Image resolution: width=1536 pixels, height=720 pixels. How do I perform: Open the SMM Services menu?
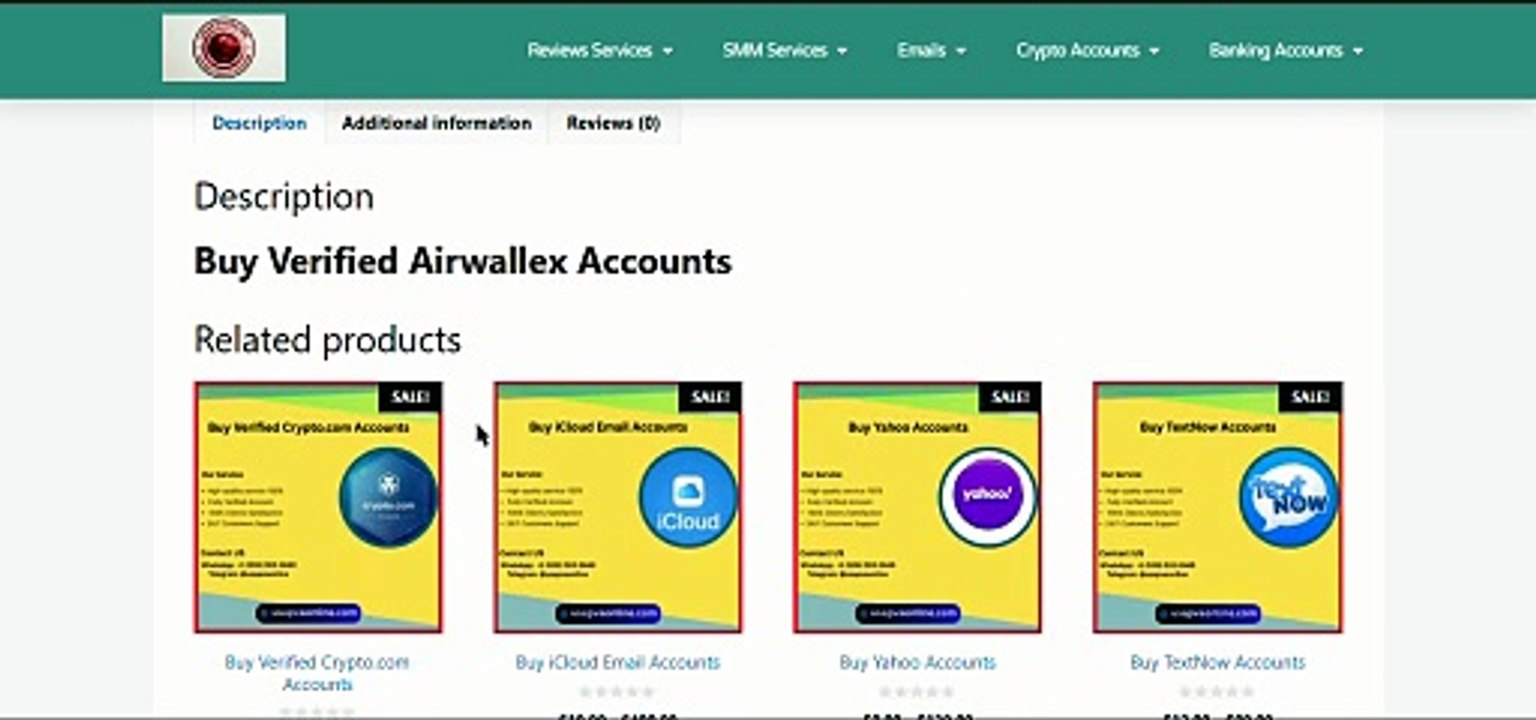tap(785, 50)
